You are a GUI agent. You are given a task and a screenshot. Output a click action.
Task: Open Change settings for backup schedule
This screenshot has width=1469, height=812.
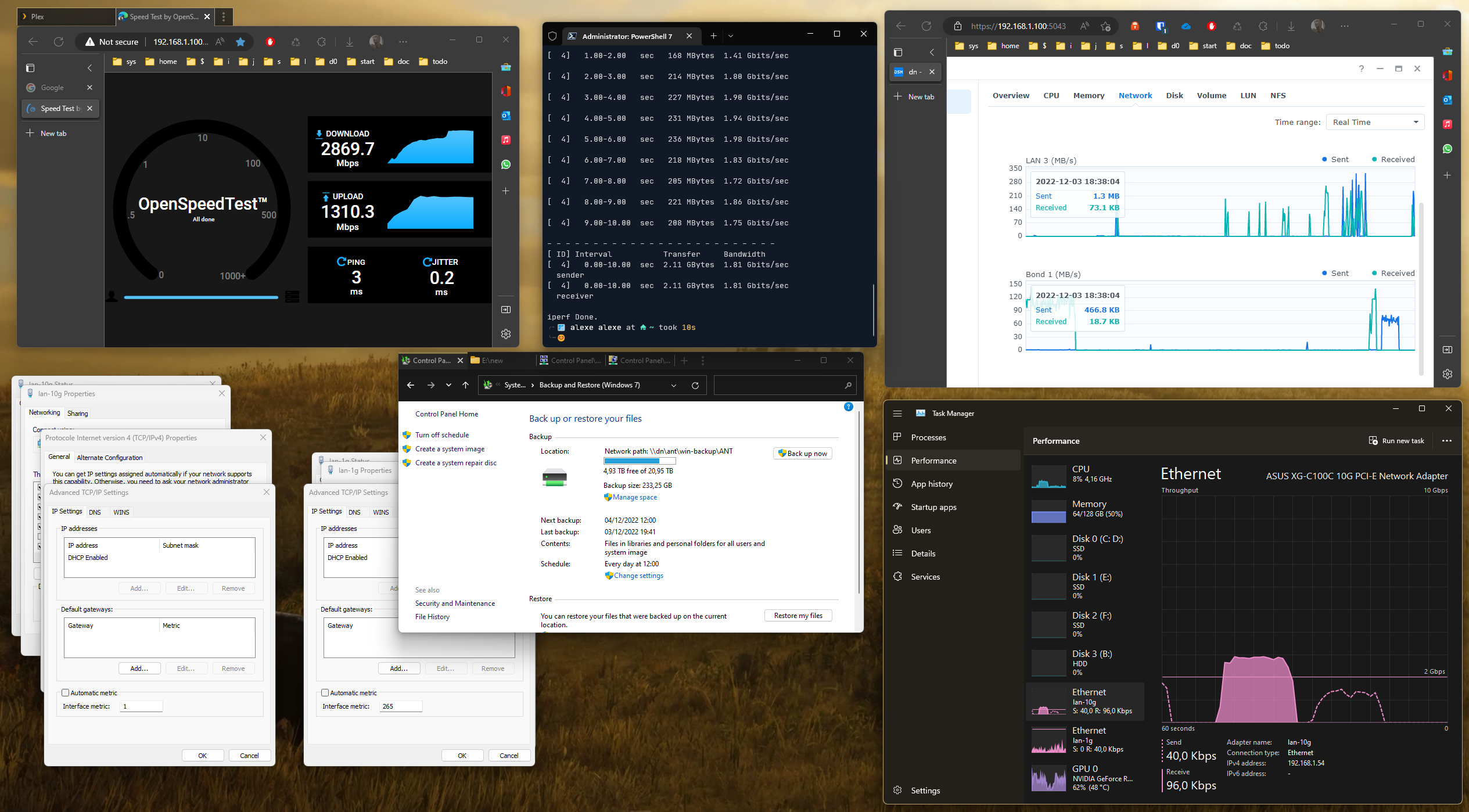coord(638,576)
